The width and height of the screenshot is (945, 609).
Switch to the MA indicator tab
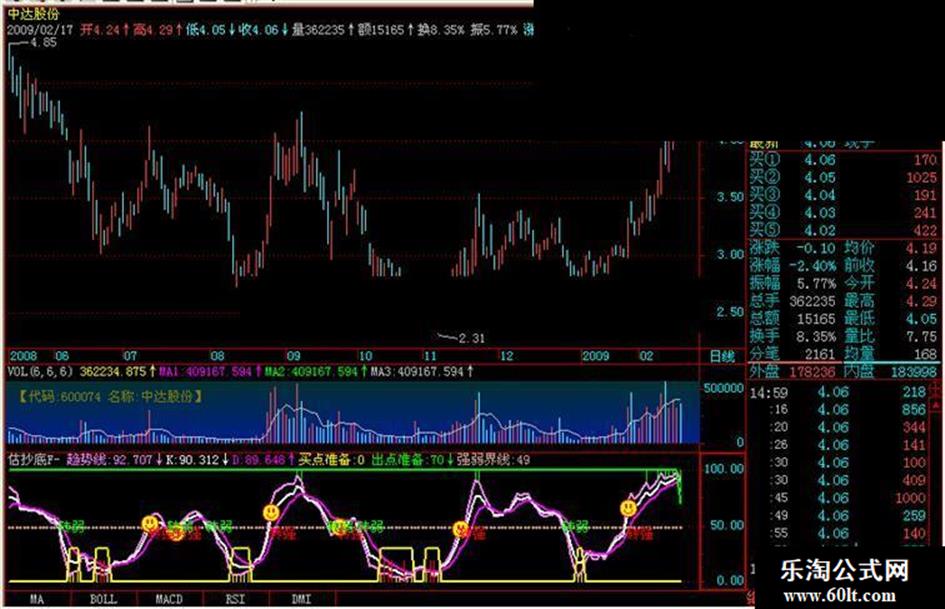point(37,599)
